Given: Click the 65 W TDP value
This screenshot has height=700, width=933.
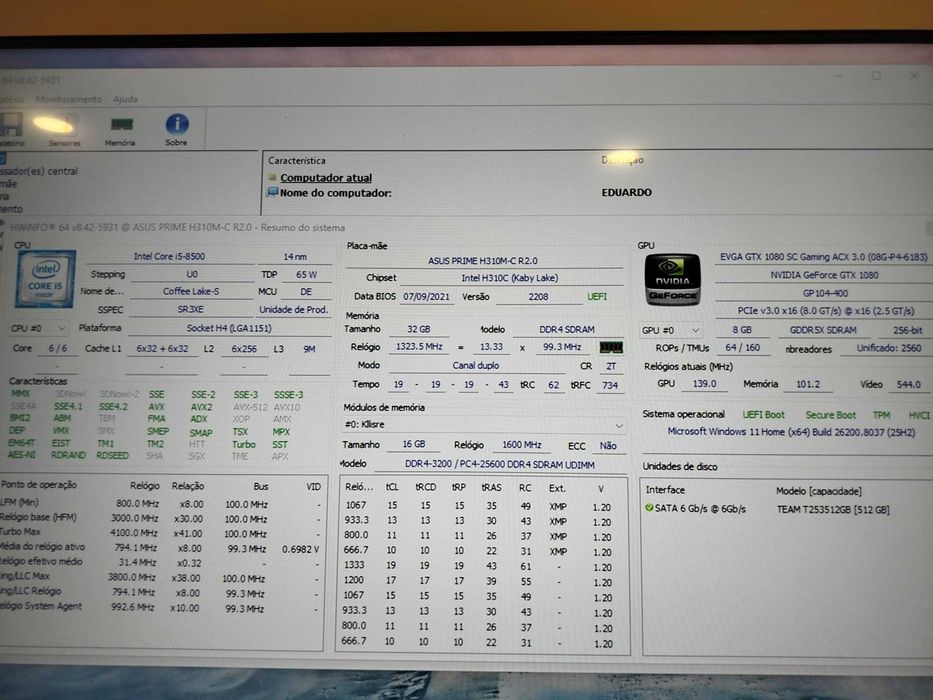Looking at the screenshot, I should pos(306,274).
